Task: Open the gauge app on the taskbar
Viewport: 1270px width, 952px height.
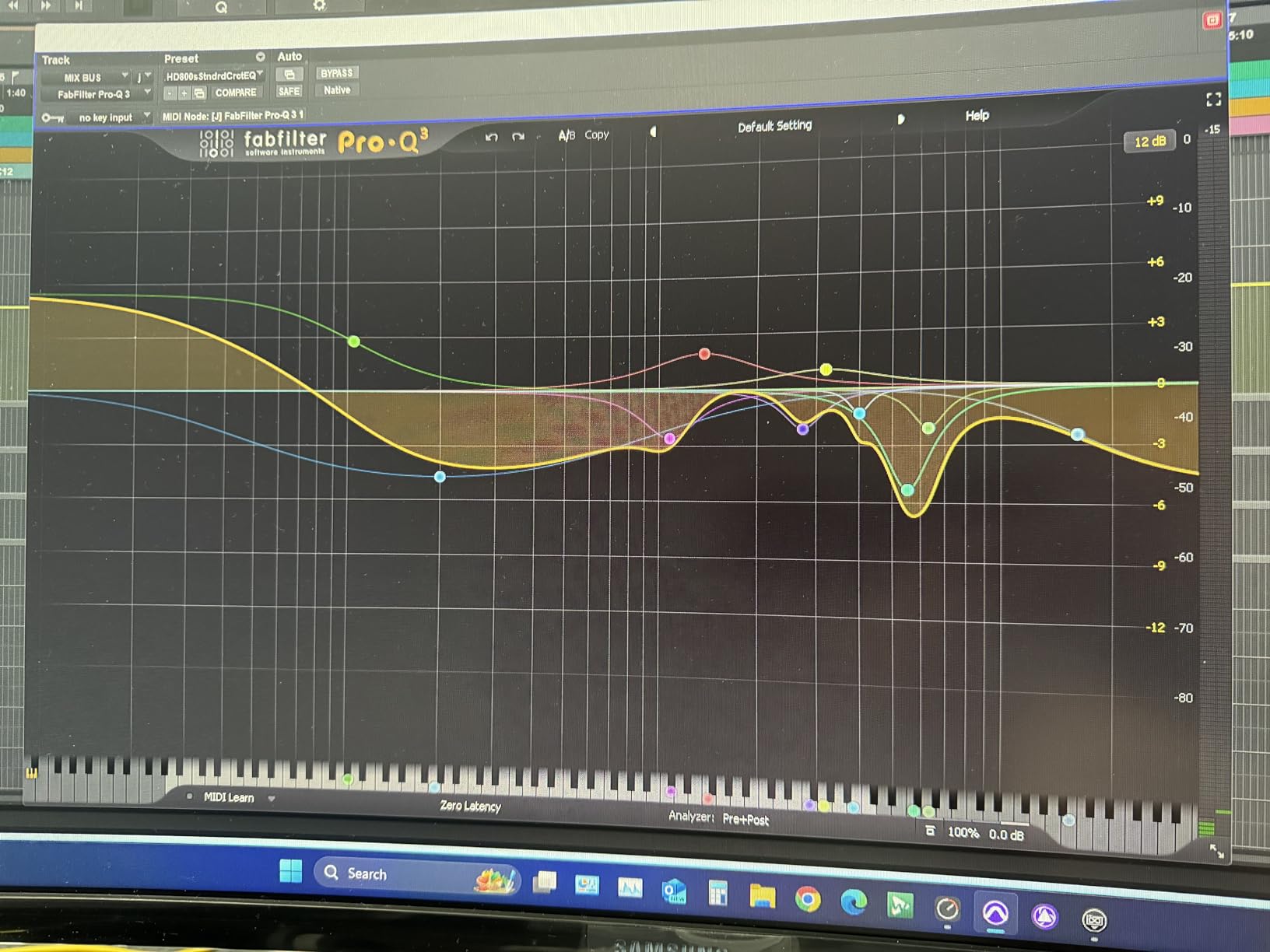Action: 948,908
